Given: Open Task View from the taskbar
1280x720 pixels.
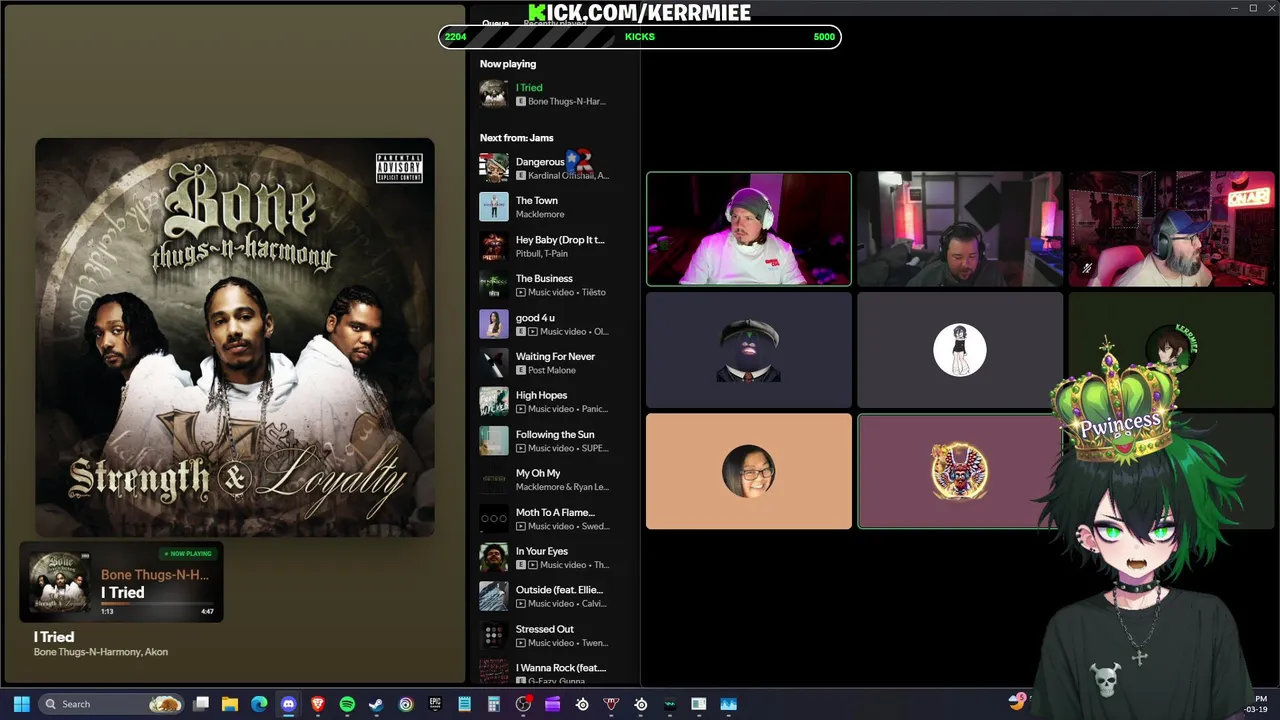Looking at the screenshot, I should (201, 704).
